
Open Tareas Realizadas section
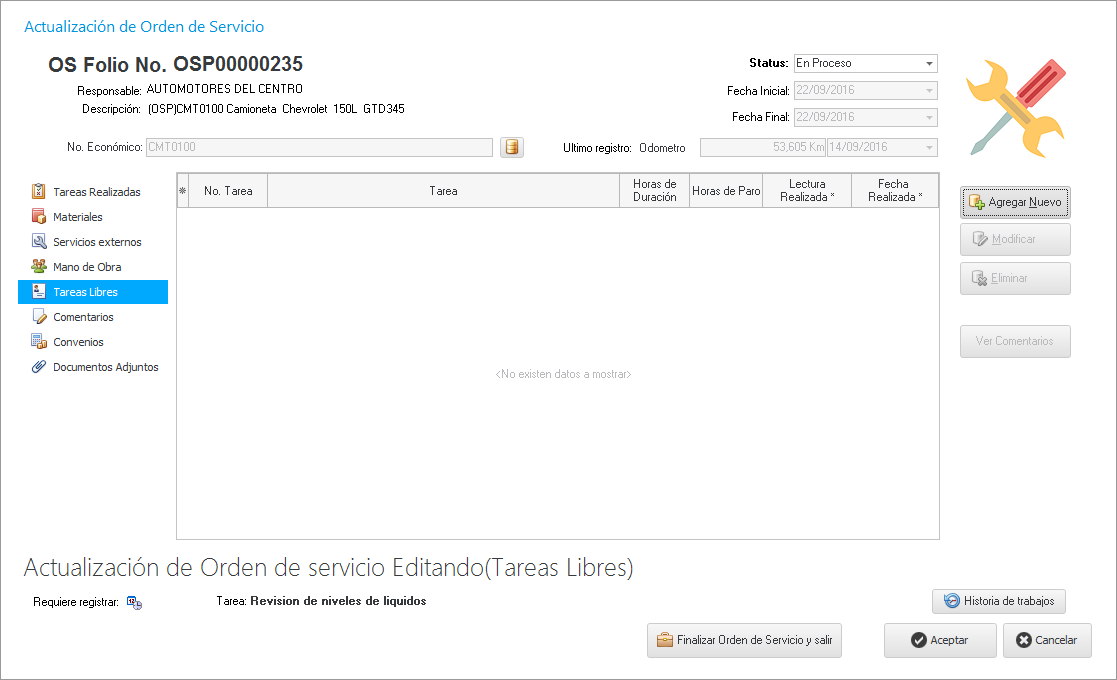pos(96,192)
